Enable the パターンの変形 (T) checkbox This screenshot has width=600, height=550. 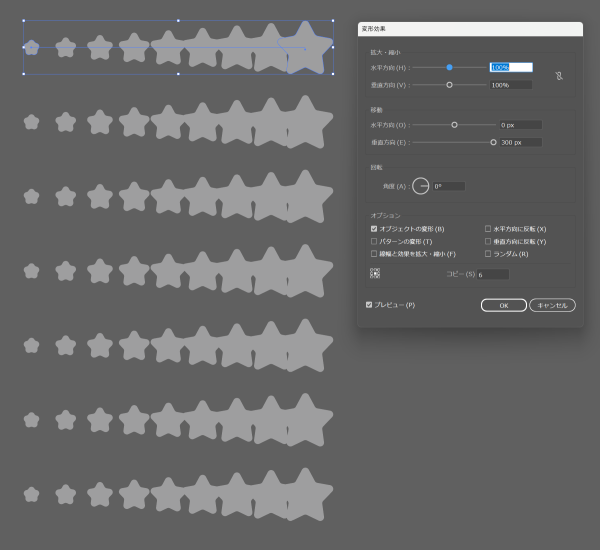(x=374, y=241)
